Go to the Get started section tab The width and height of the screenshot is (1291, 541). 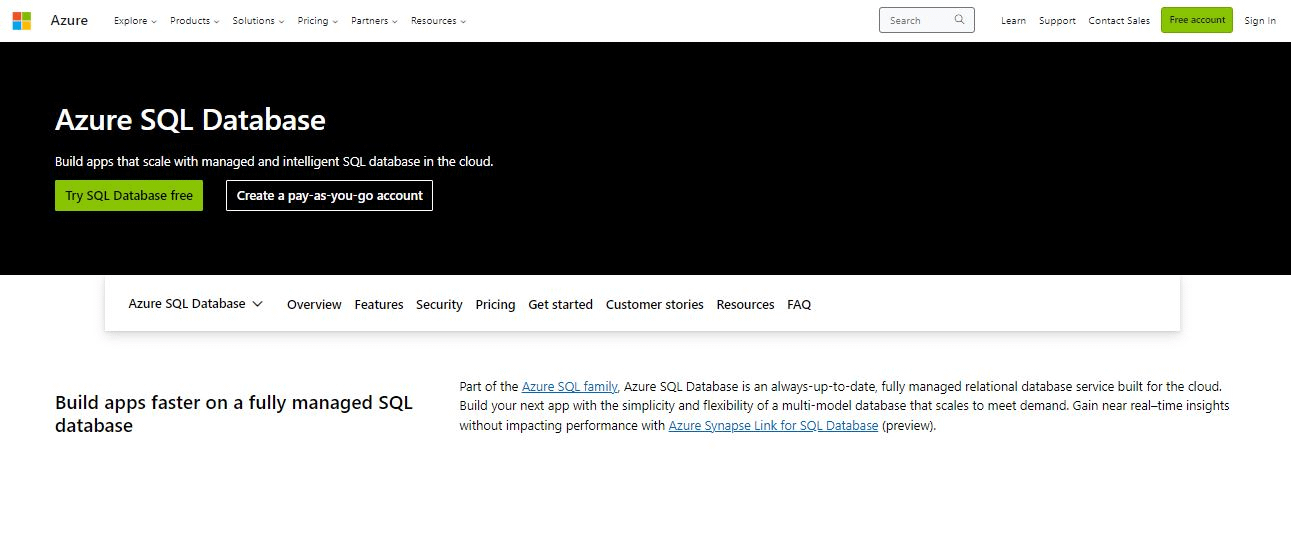tap(560, 304)
